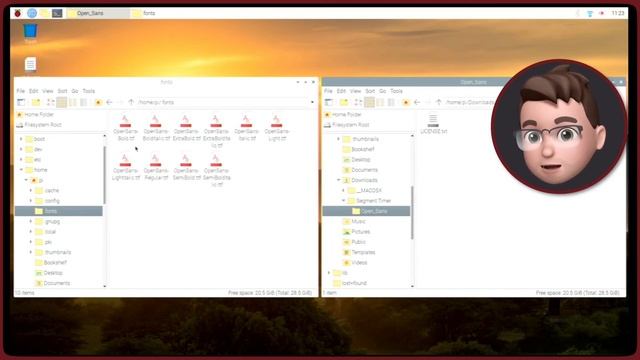This screenshot has width=640, height=360.
Task: Go back in the fonts window
Action: (x=109, y=102)
